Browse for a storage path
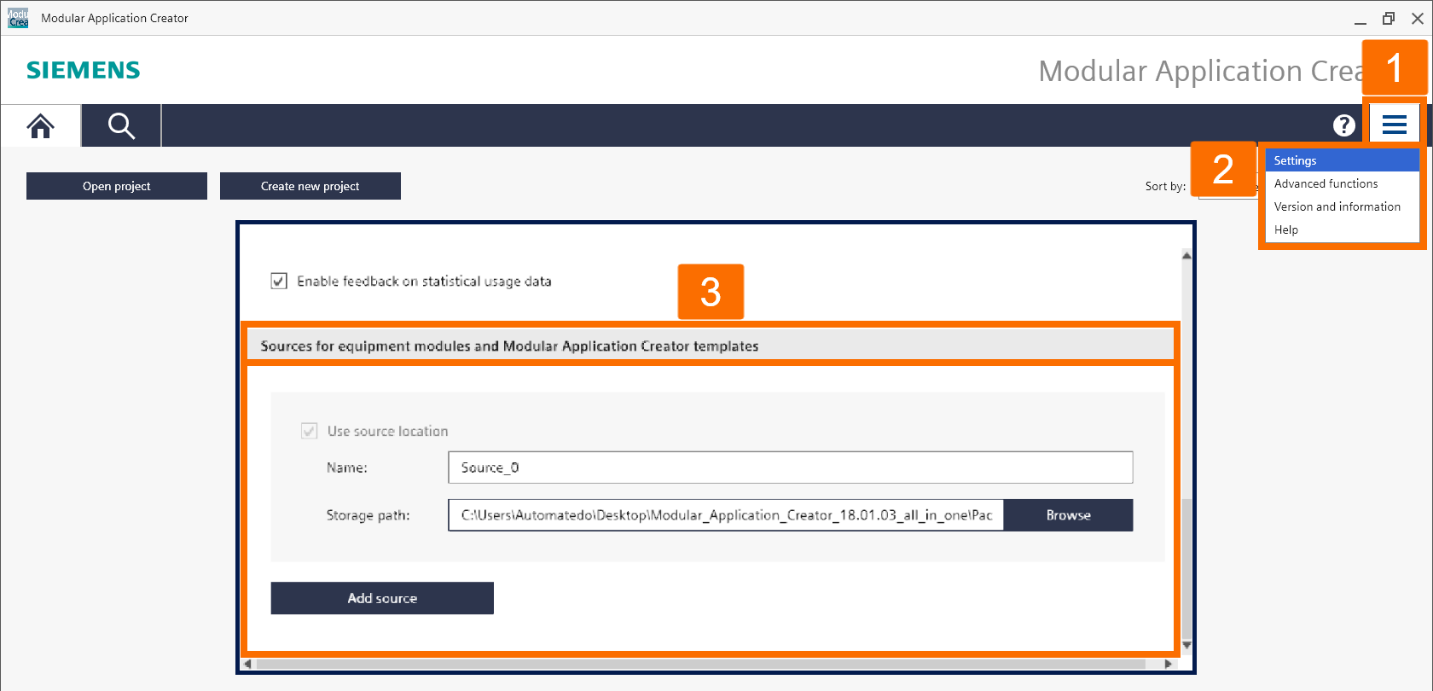The width and height of the screenshot is (1433, 691). [1068, 515]
